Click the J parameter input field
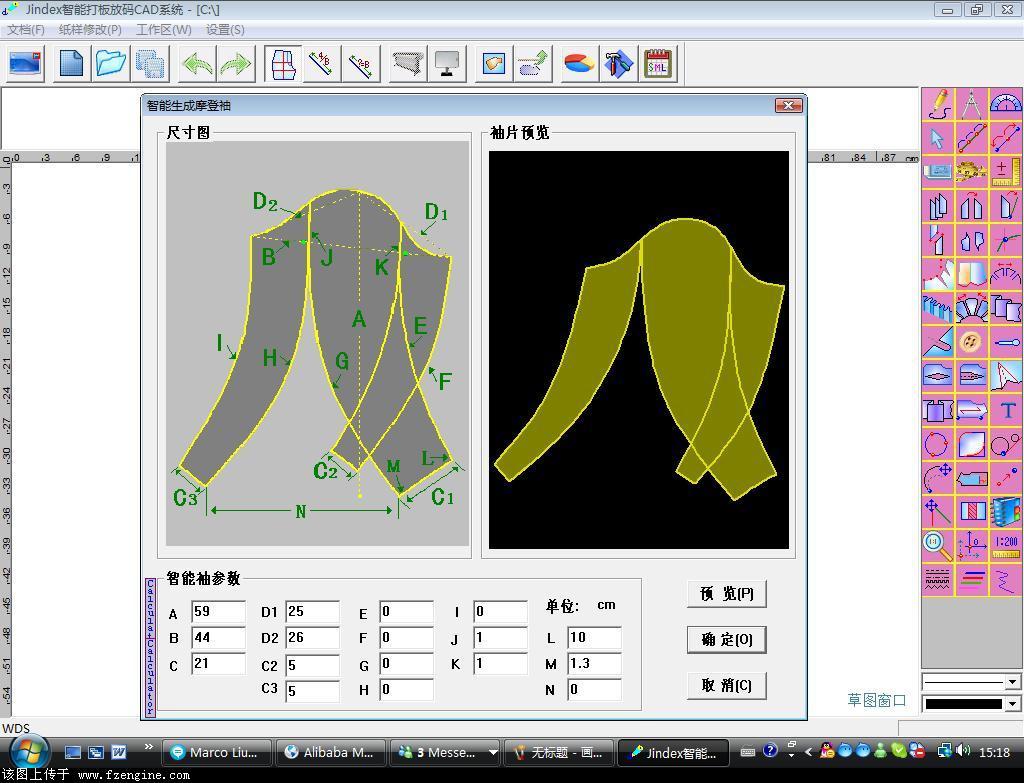Screen dimensions: 1024x783 coord(500,637)
